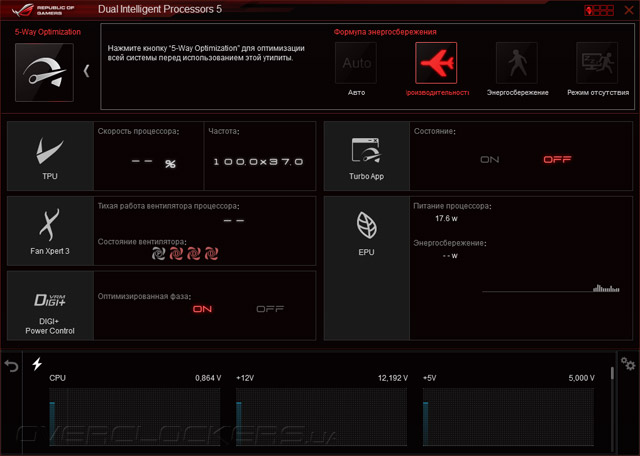The image size is (640, 456).
Task: Click the 5-Way Optimization label
Action: click(48, 32)
